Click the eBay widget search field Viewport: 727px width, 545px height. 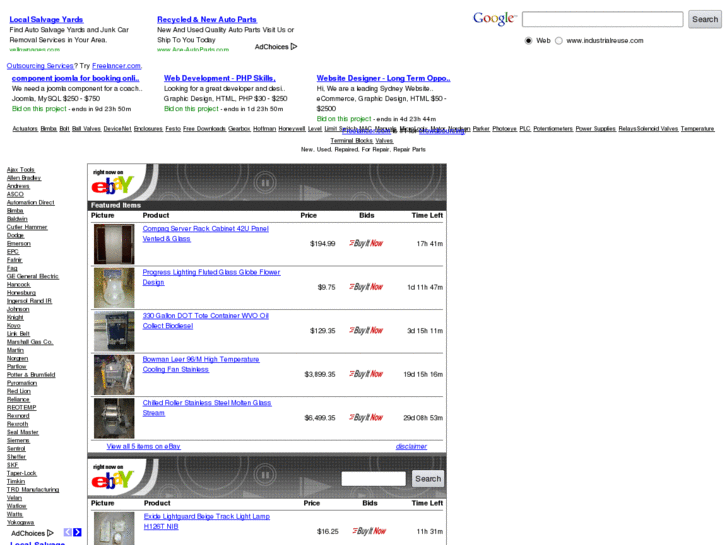tap(373, 479)
